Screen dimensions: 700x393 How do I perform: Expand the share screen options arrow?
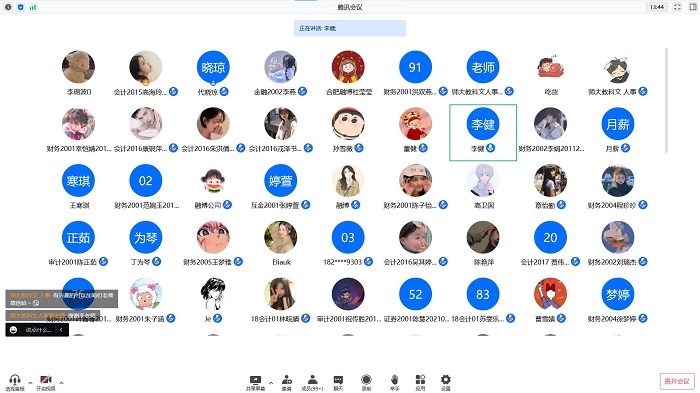pyautogui.click(x=271, y=383)
